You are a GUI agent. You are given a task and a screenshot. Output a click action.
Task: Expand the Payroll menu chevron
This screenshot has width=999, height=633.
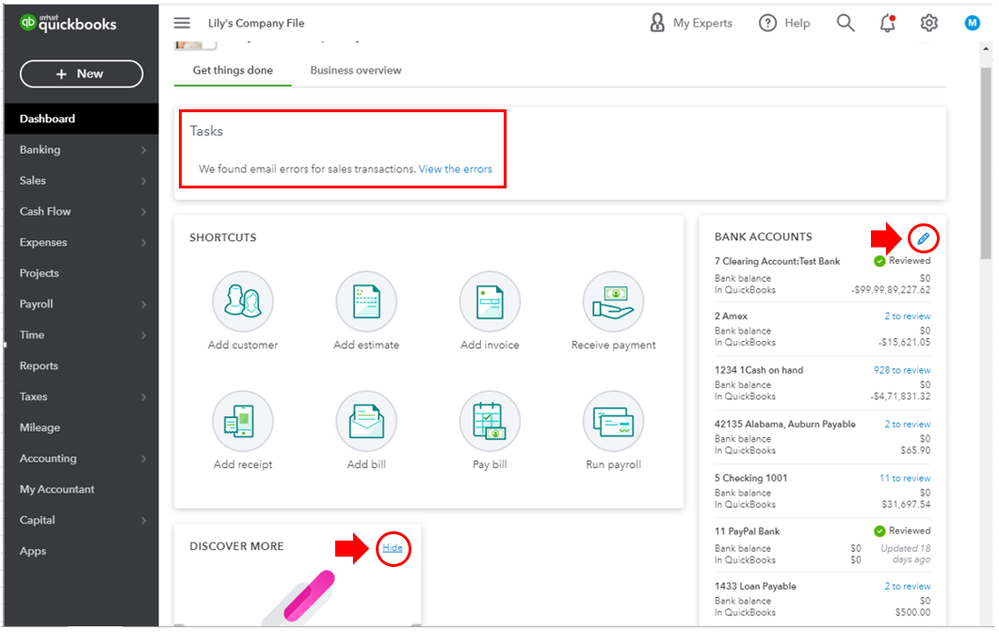tap(144, 304)
